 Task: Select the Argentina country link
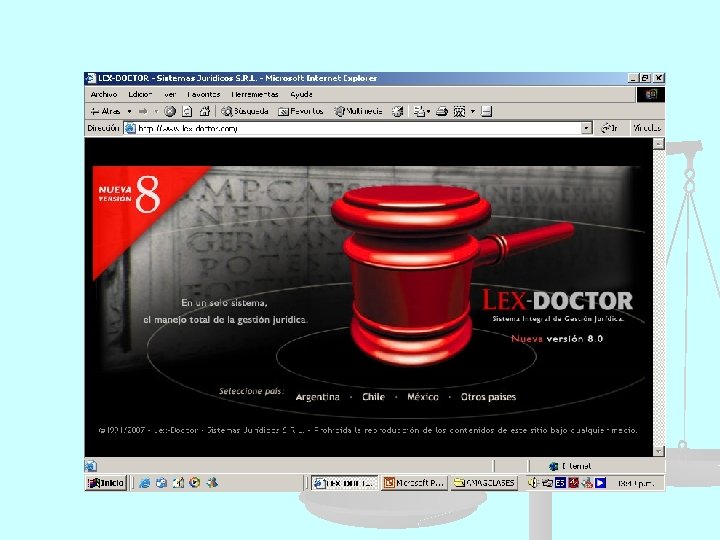[x=317, y=397]
